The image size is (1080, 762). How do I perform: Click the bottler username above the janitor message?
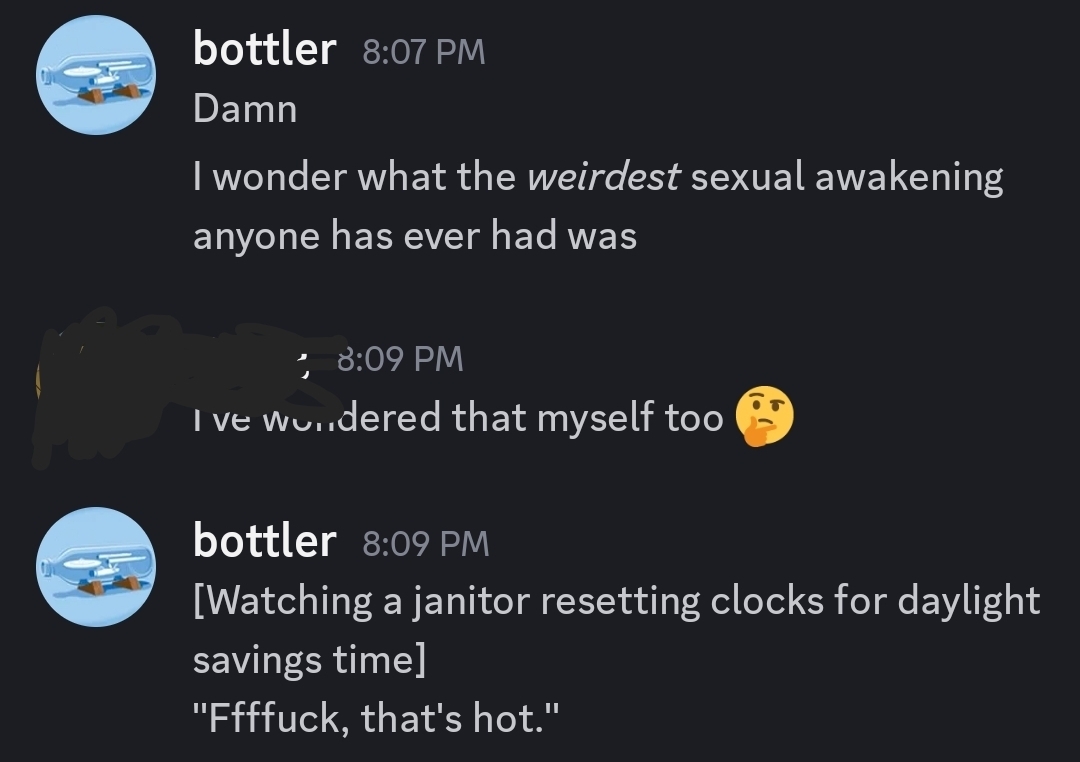click(264, 541)
